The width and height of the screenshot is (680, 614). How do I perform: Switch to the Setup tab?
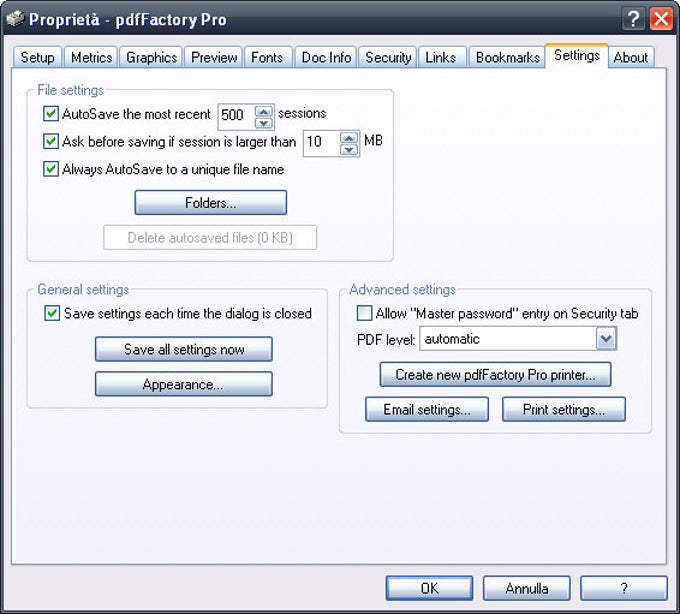point(37,57)
